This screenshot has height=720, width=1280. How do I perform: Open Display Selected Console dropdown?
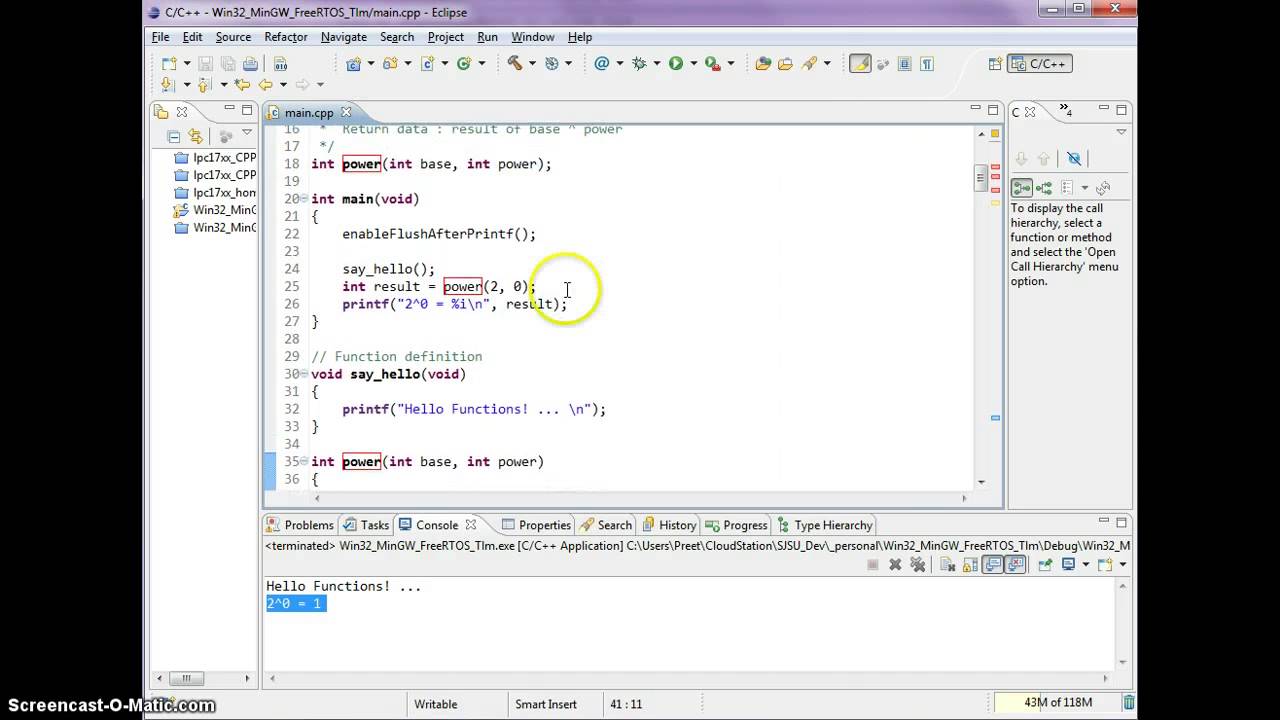tap(1085, 565)
